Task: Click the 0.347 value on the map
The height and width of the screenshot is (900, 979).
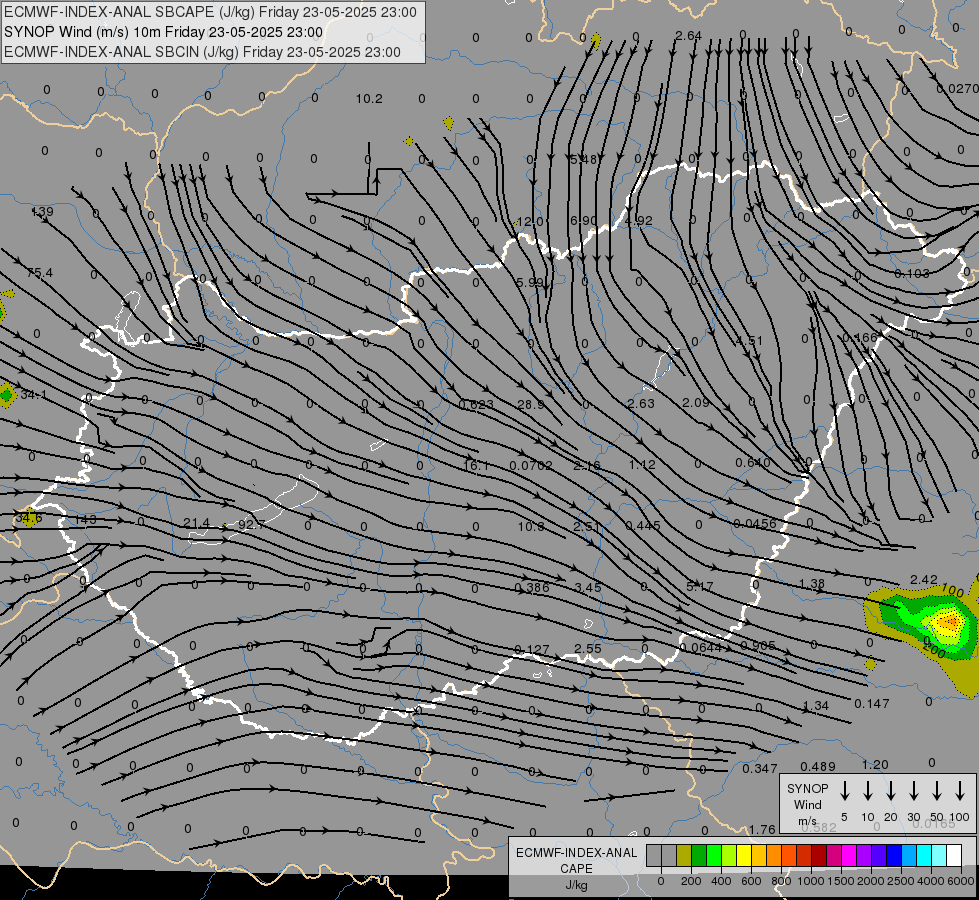Action: [760, 769]
